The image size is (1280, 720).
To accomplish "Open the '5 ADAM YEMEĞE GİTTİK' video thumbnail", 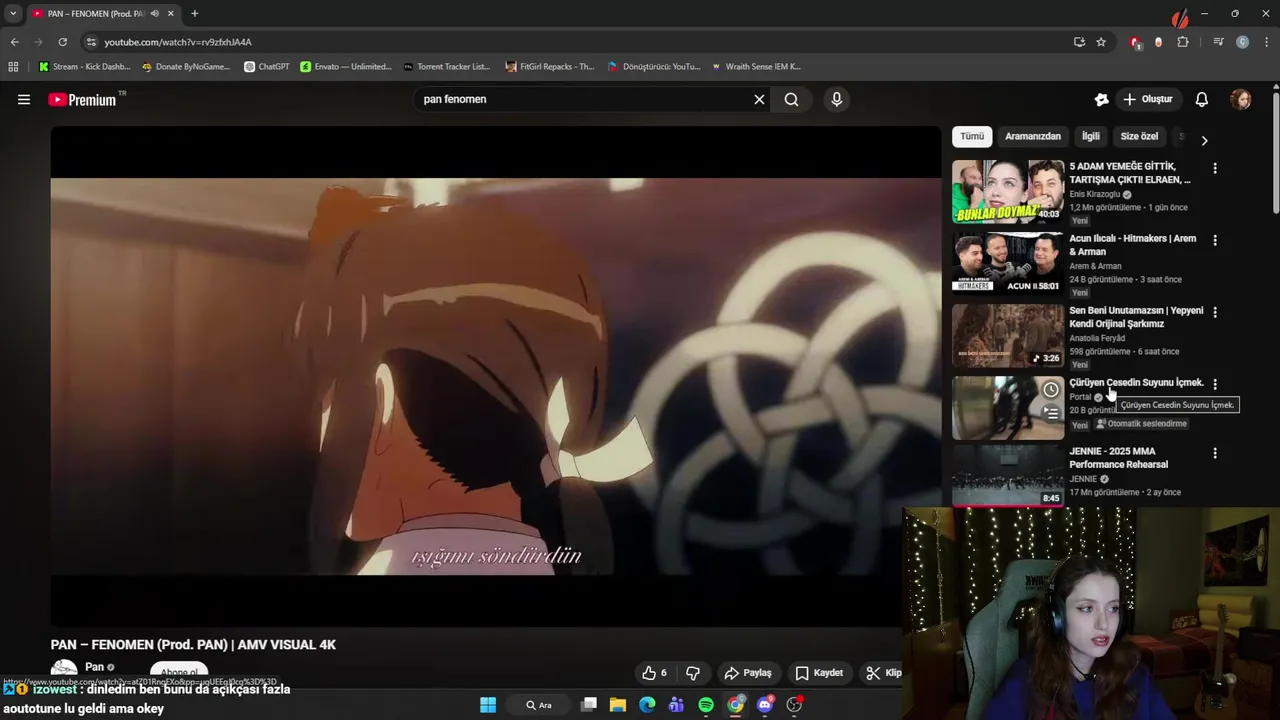I will pyautogui.click(x=1008, y=191).
